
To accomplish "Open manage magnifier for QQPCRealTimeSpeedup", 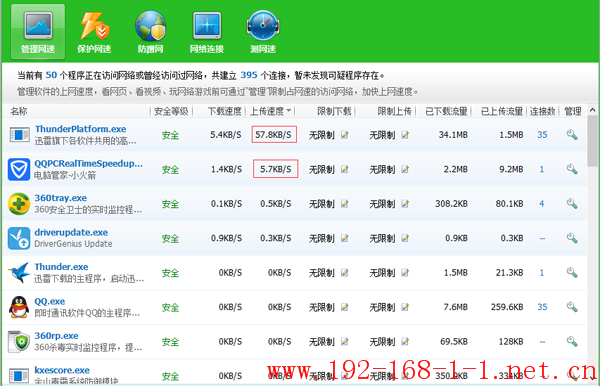I will tap(572, 169).
